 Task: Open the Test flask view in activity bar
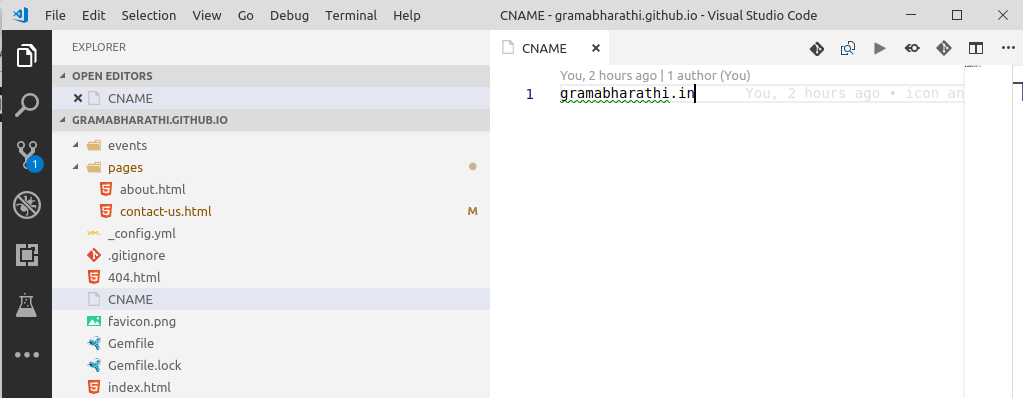pyautogui.click(x=27, y=305)
